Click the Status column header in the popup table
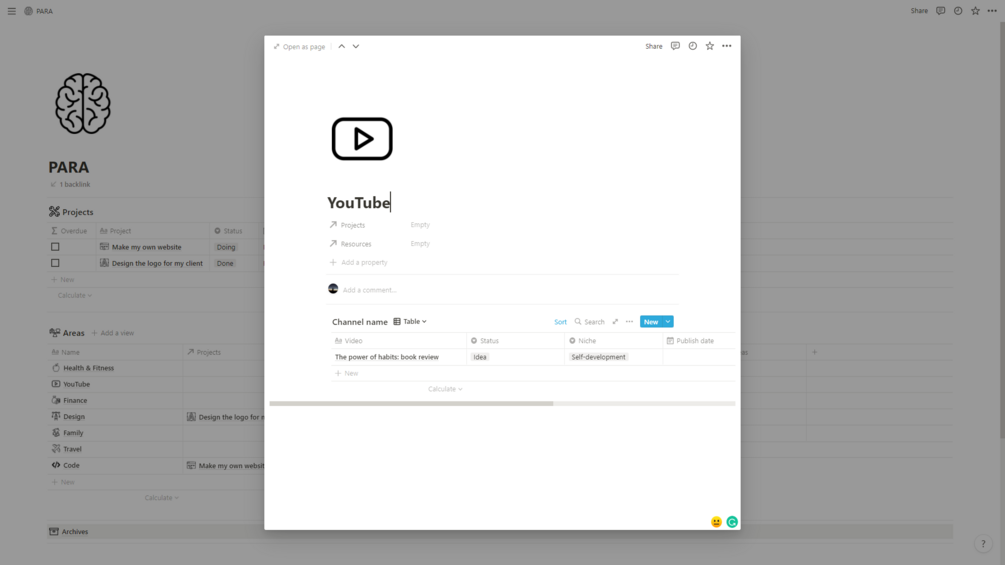Image resolution: width=1005 pixels, height=565 pixels. 515,341
